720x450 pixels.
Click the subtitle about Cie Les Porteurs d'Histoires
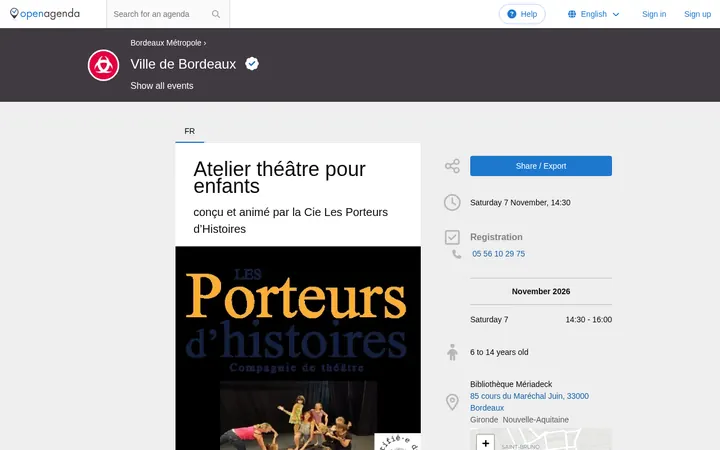click(x=291, y=220)
